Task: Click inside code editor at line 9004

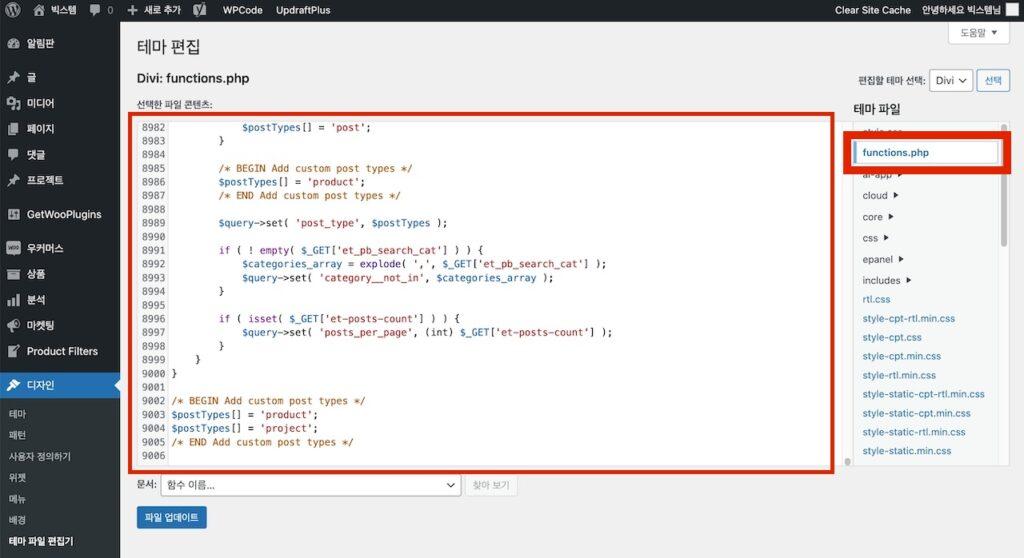Action: (244, 429)
